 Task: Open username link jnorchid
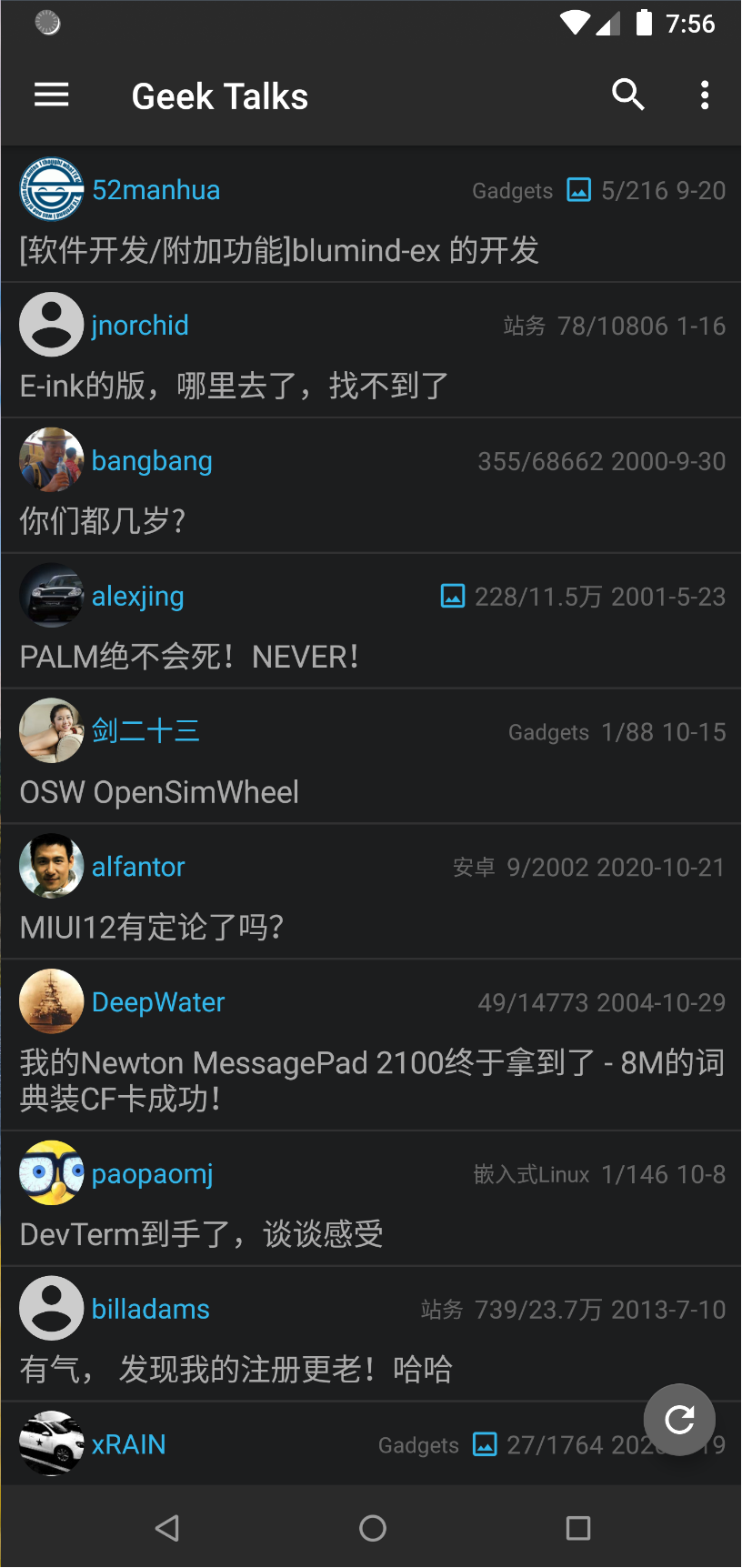click(140, 326)
